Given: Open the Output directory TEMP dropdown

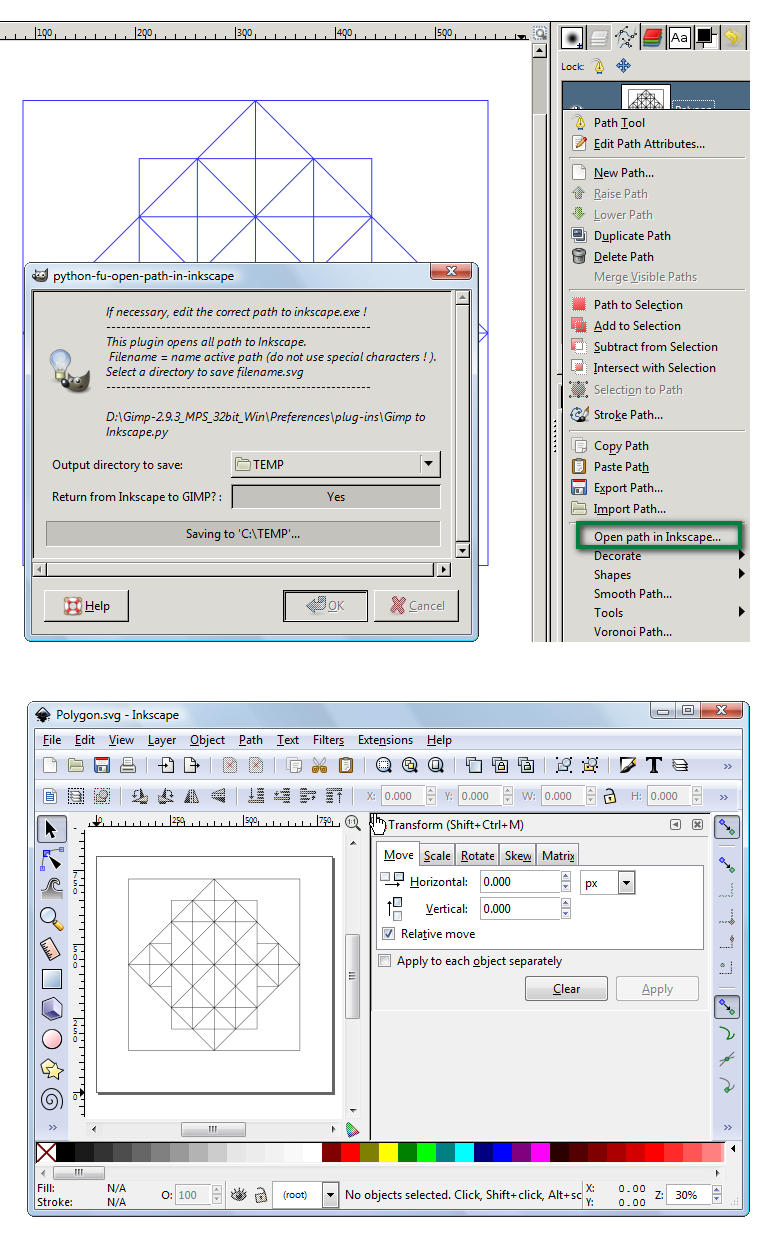Looking at the screenshot, I should [336, 464].
